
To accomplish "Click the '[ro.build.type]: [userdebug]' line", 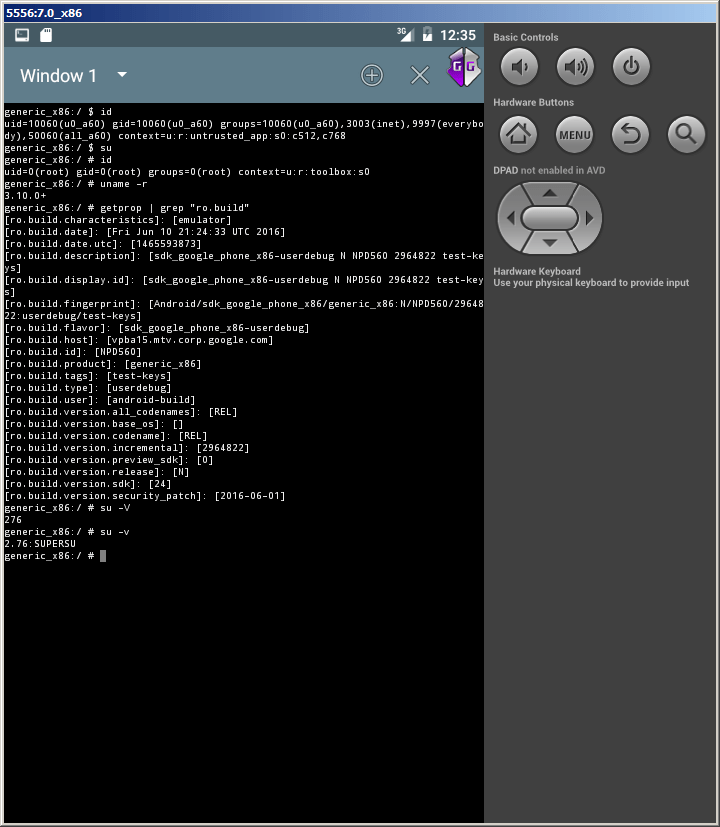I will 88,388.
